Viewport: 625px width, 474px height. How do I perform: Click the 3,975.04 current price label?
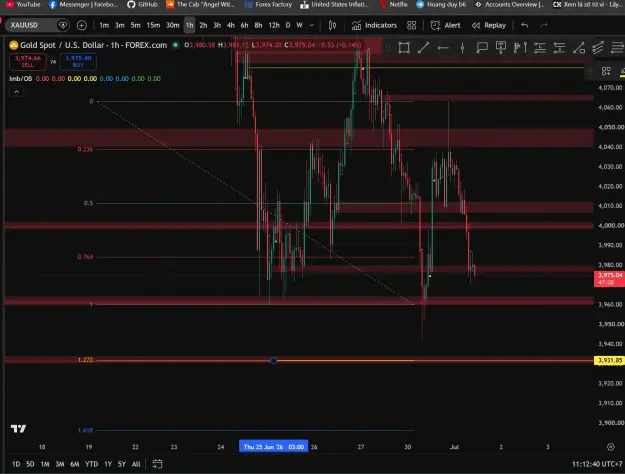[x=610, y=279]
